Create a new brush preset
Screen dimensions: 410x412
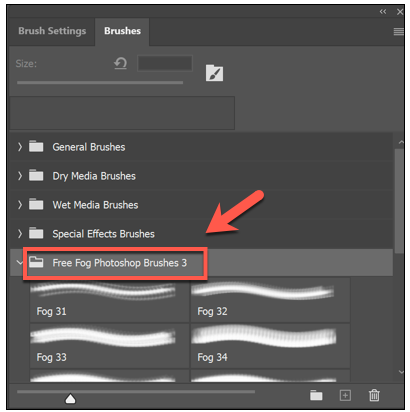(x=345, y=395)
